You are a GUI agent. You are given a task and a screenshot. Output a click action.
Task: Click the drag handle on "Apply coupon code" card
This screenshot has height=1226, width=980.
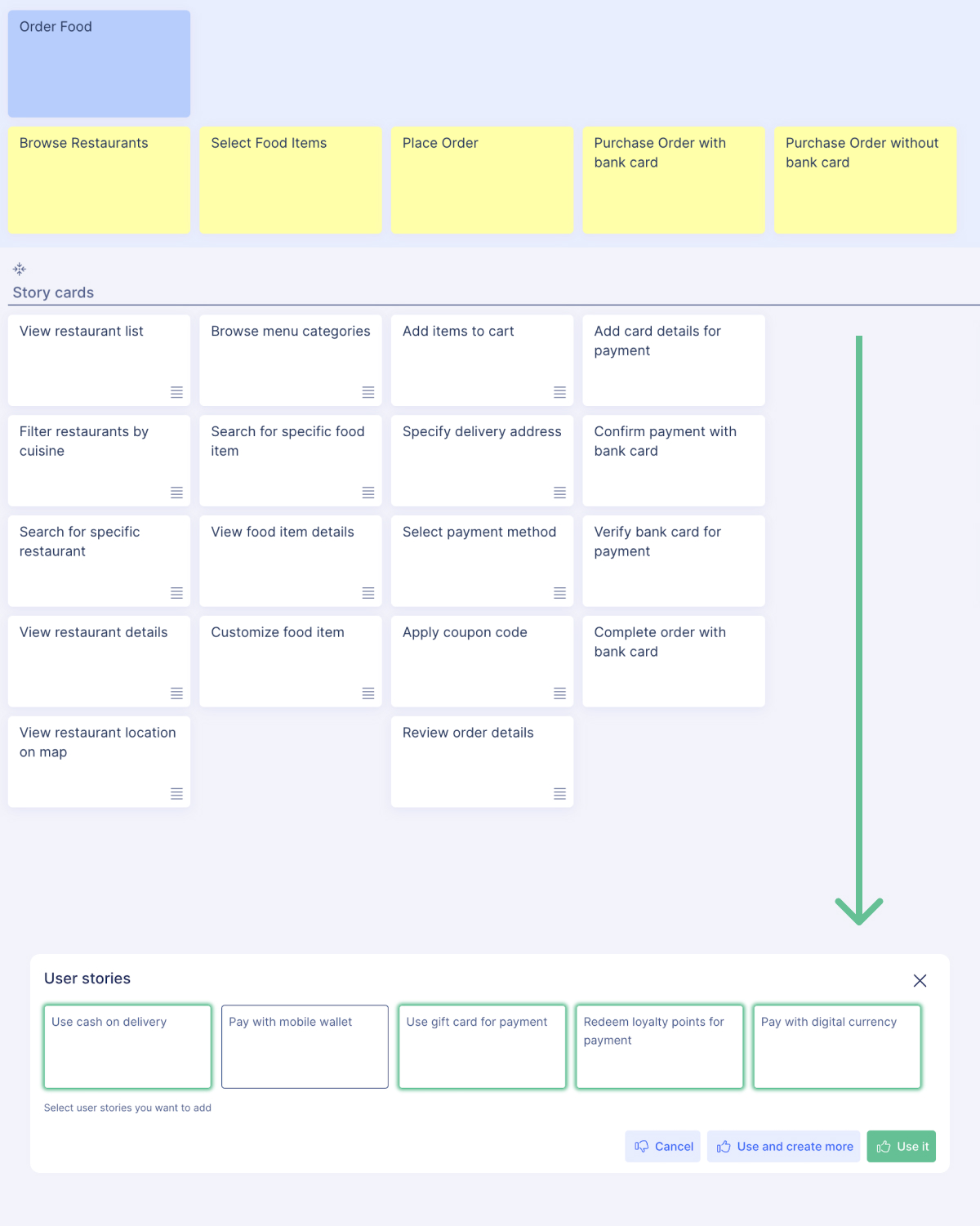pos(559,693)
